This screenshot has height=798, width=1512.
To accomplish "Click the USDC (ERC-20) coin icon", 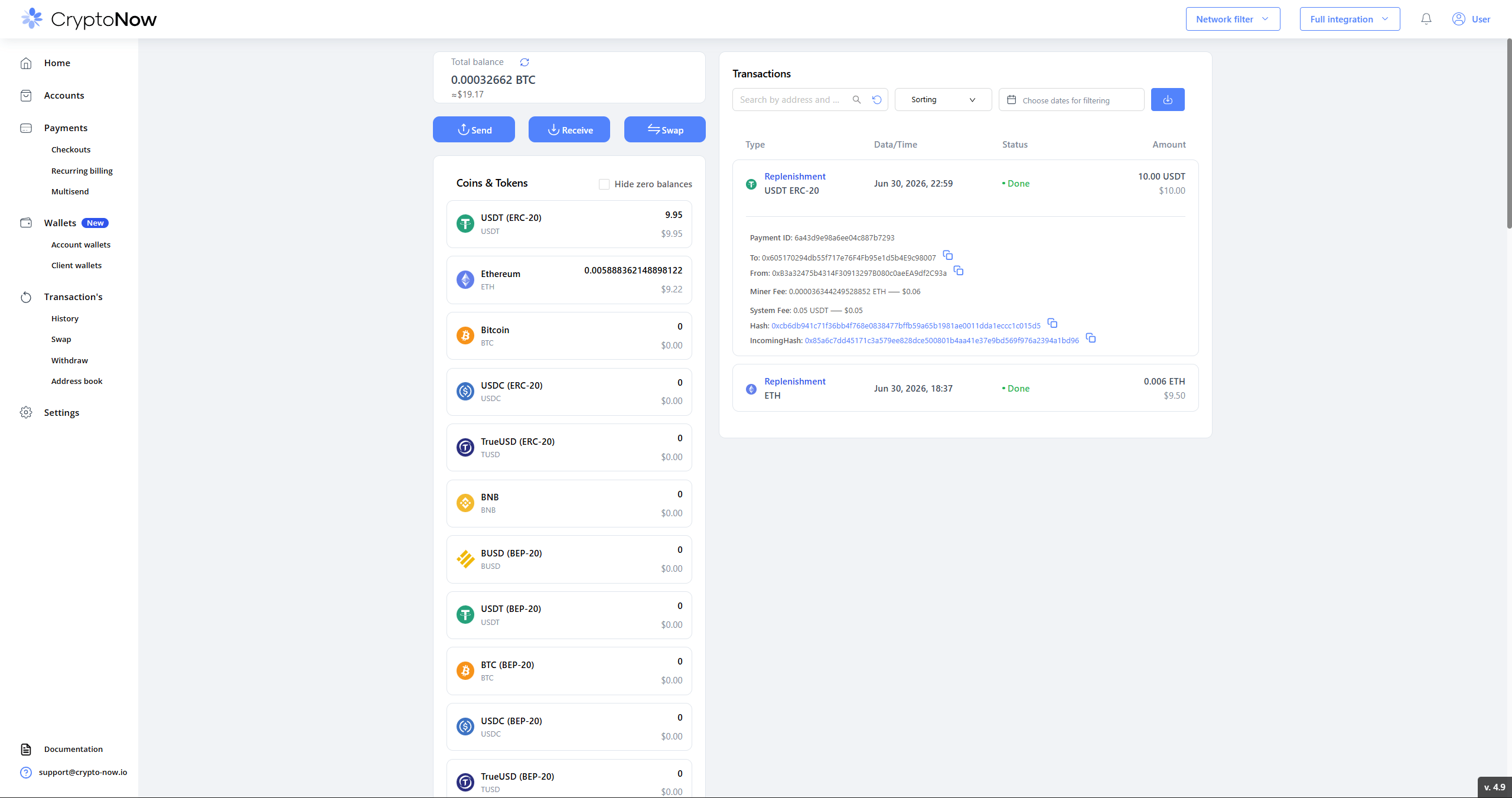I will [465, 391].
